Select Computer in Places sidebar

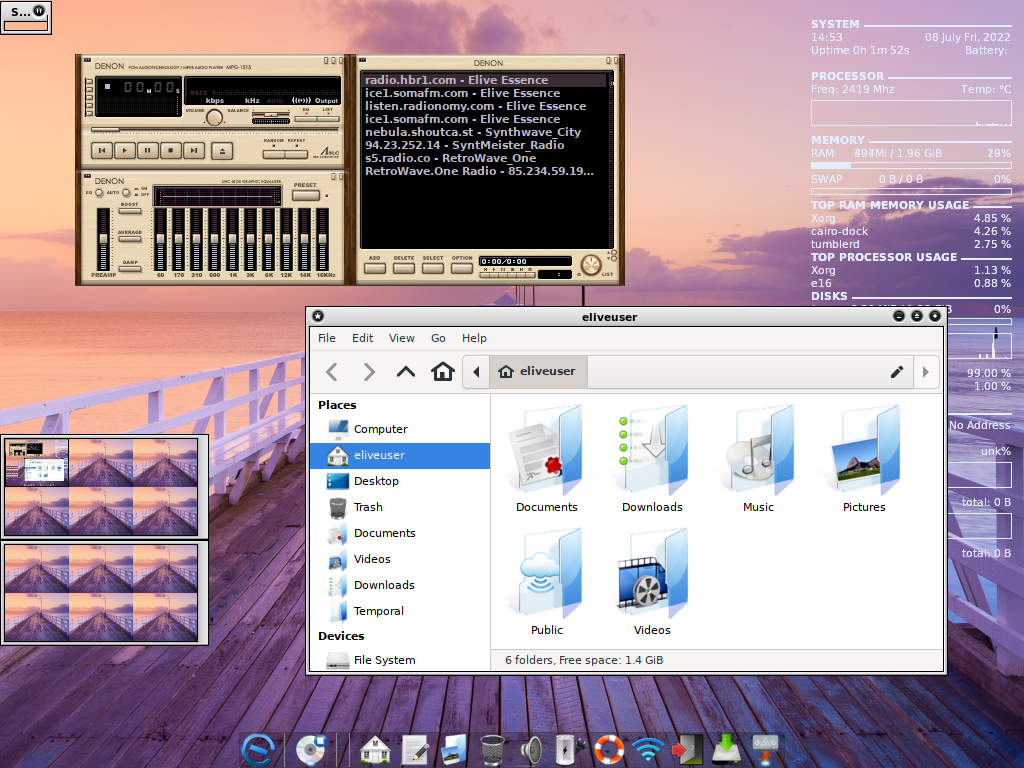[400, 429]
